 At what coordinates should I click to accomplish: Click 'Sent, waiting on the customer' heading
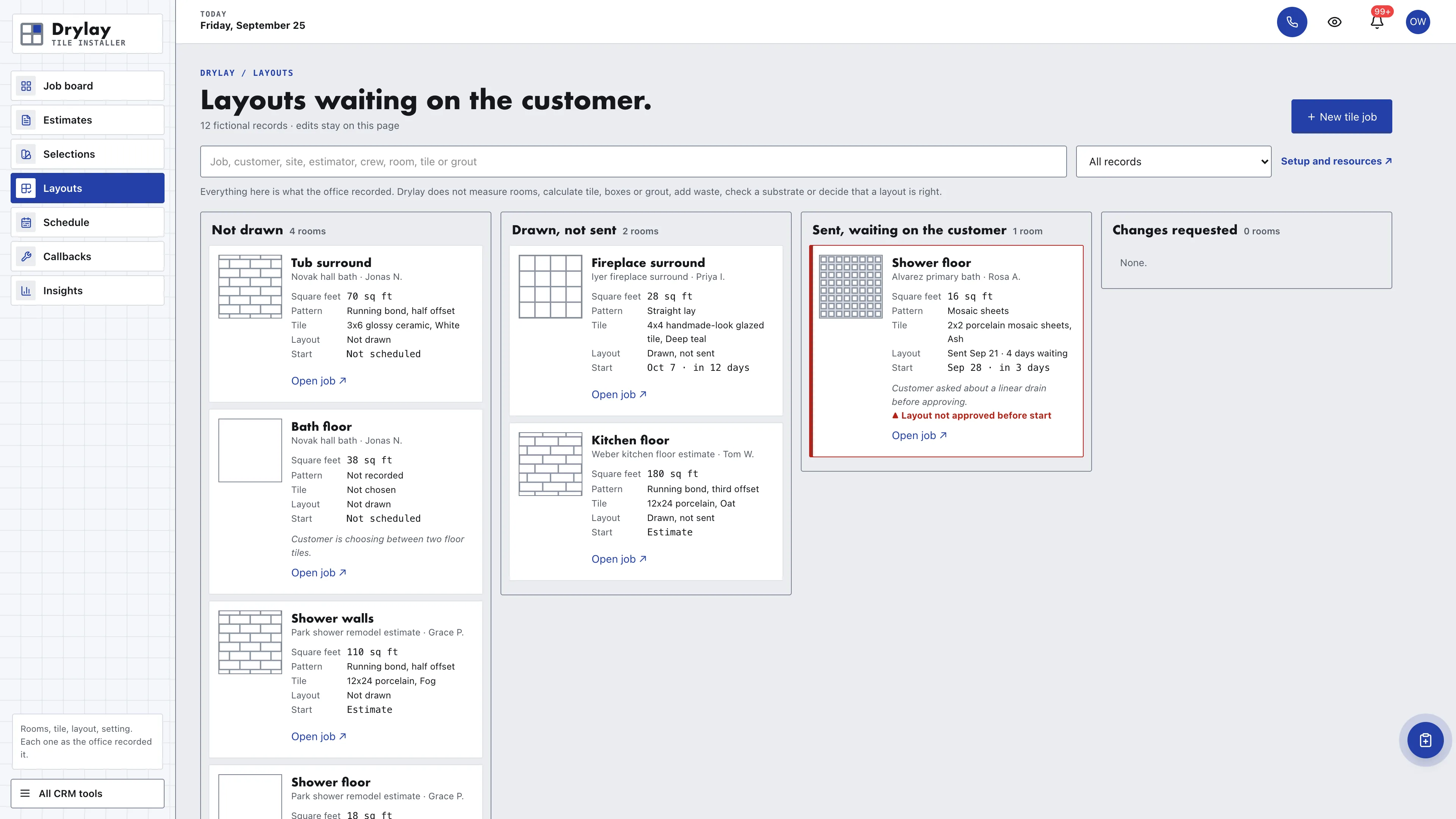[909, 230]
